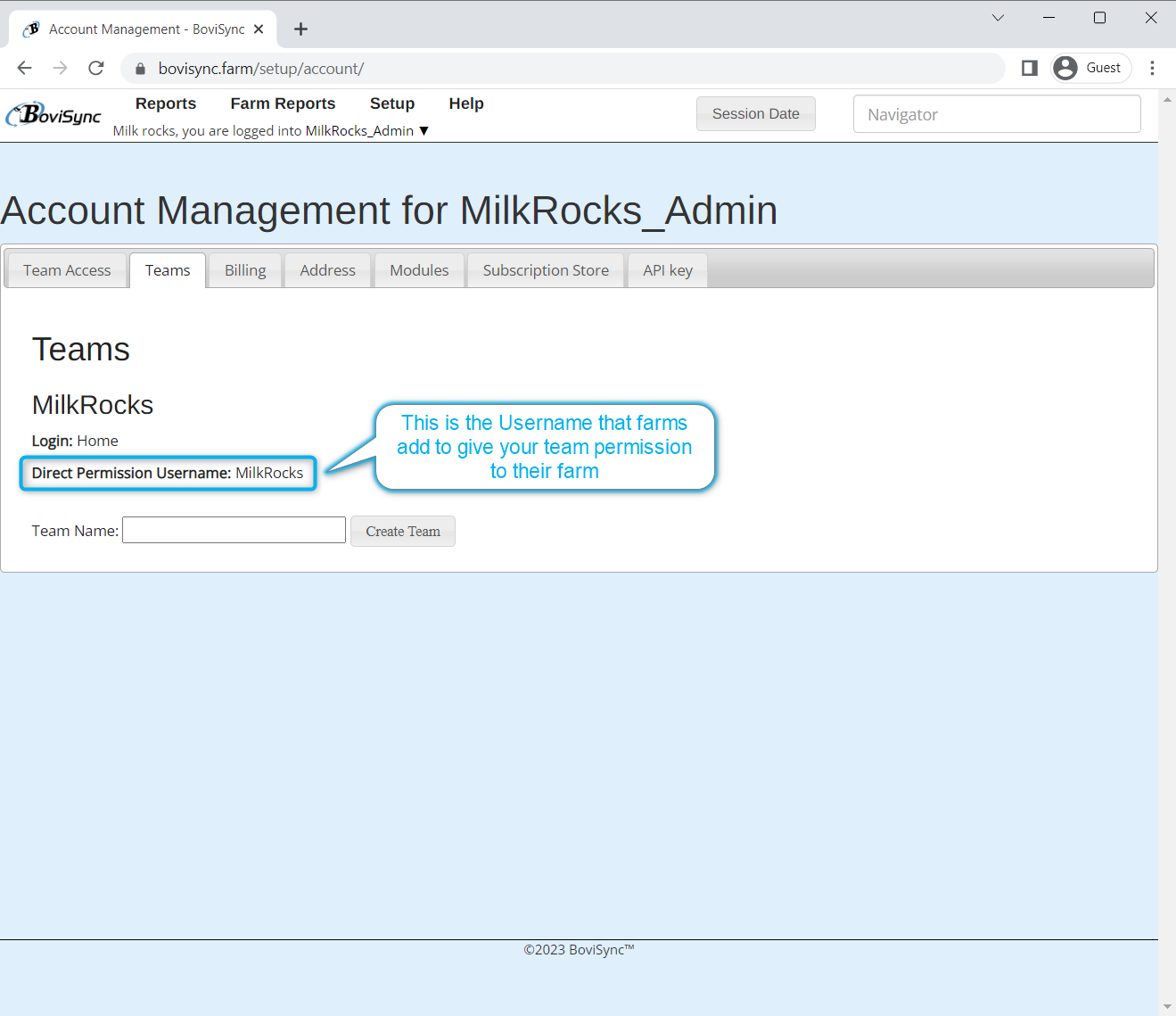
Task: Switch to the Team Access tab
Action: click(67, 270)
